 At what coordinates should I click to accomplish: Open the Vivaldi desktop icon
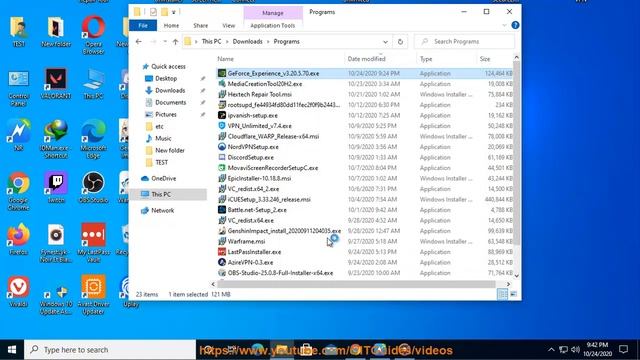[18, 292]
